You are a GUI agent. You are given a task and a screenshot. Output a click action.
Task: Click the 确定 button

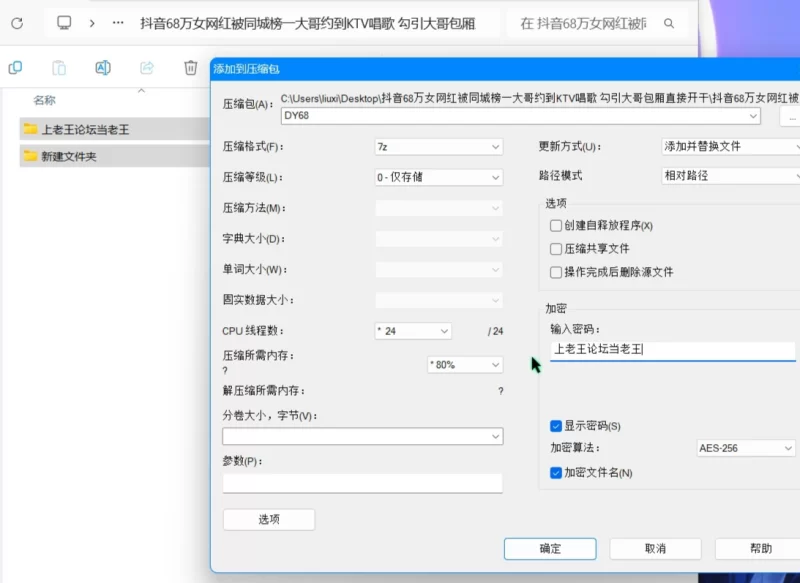[x=550, y=549]
